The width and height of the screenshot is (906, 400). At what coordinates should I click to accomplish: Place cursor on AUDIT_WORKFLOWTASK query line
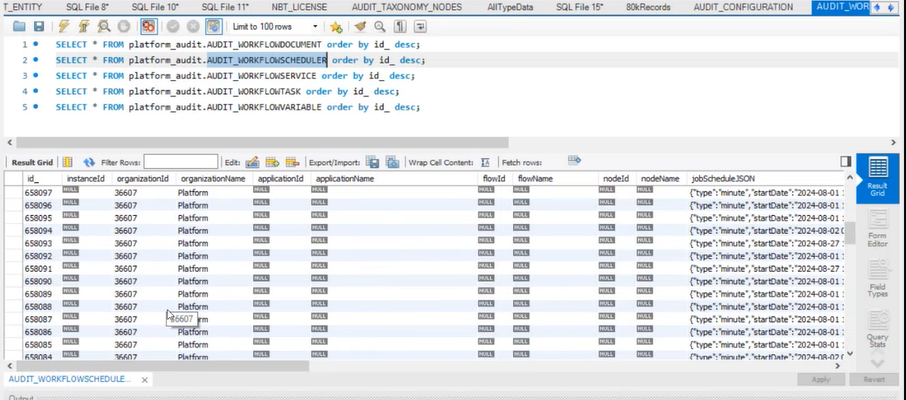coord(227,91)
